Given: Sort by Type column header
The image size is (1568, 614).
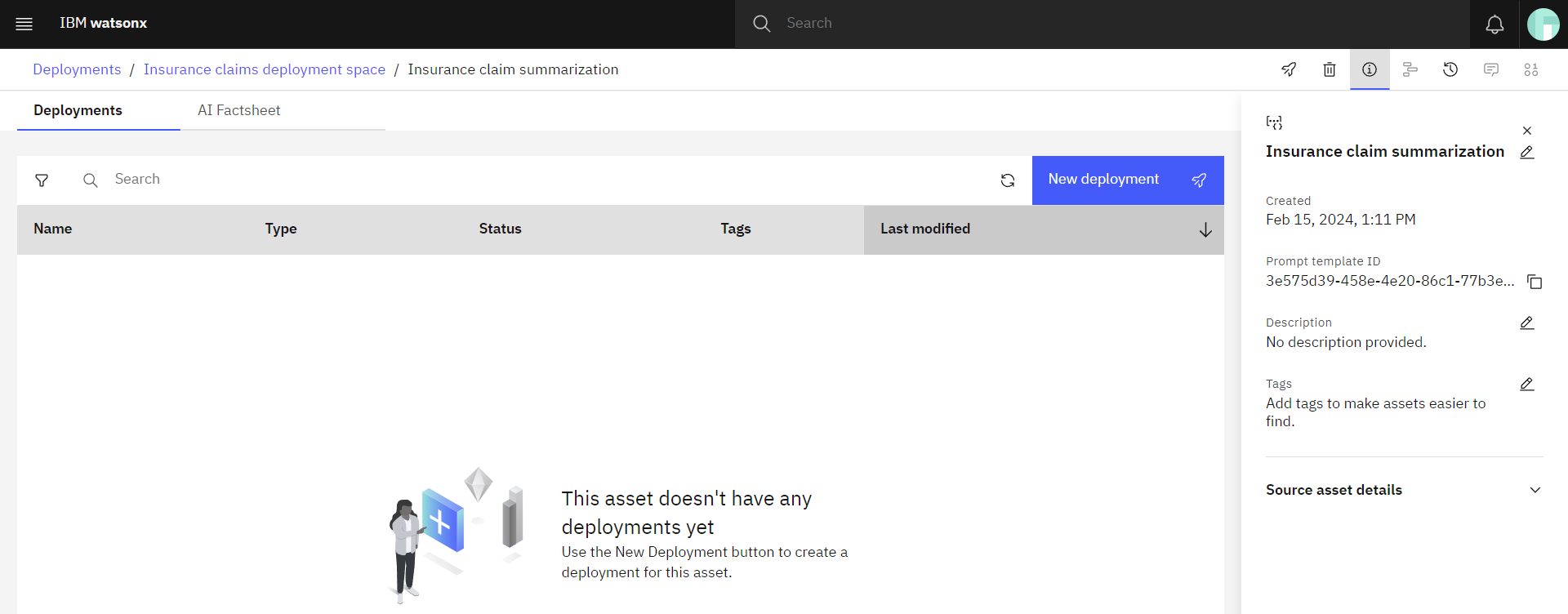Looking at the screenshot, I should (x=281, y=229).
